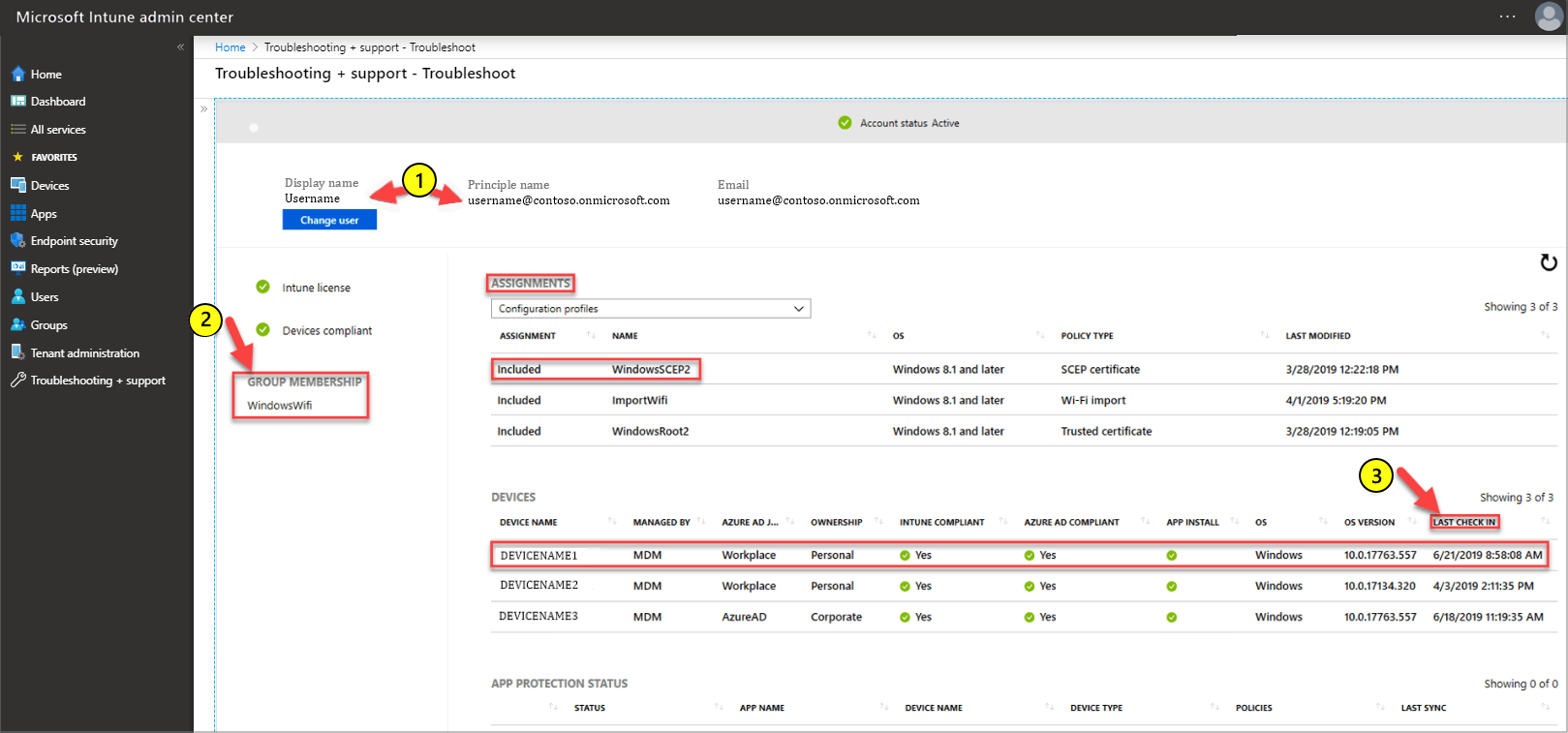Open the user account avatar
1568x733 pixels.
click(1548, 16)
